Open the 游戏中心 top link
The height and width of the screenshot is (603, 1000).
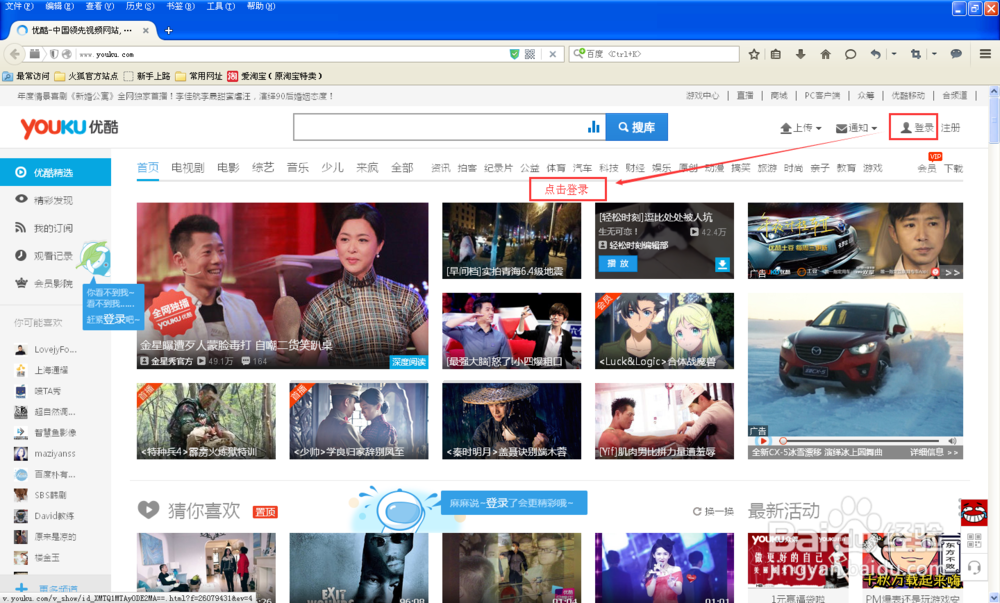[702, 96]
